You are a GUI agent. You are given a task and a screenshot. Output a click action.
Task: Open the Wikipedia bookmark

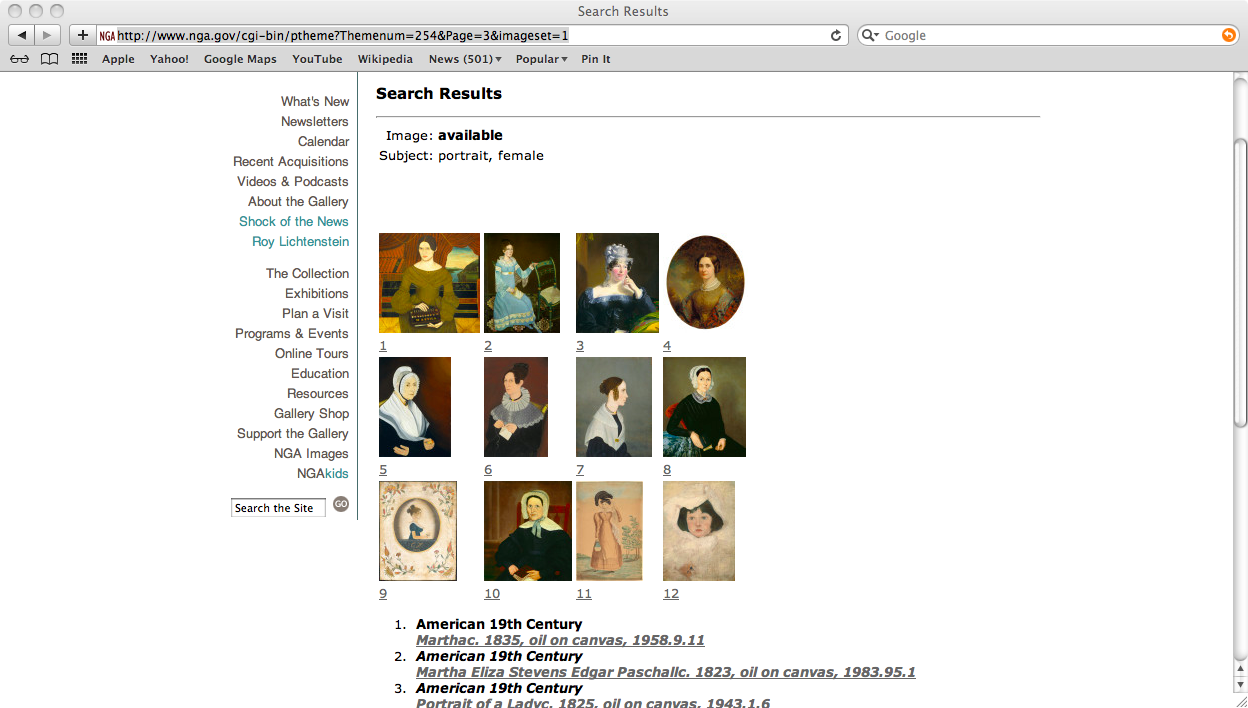coord(385,59)
